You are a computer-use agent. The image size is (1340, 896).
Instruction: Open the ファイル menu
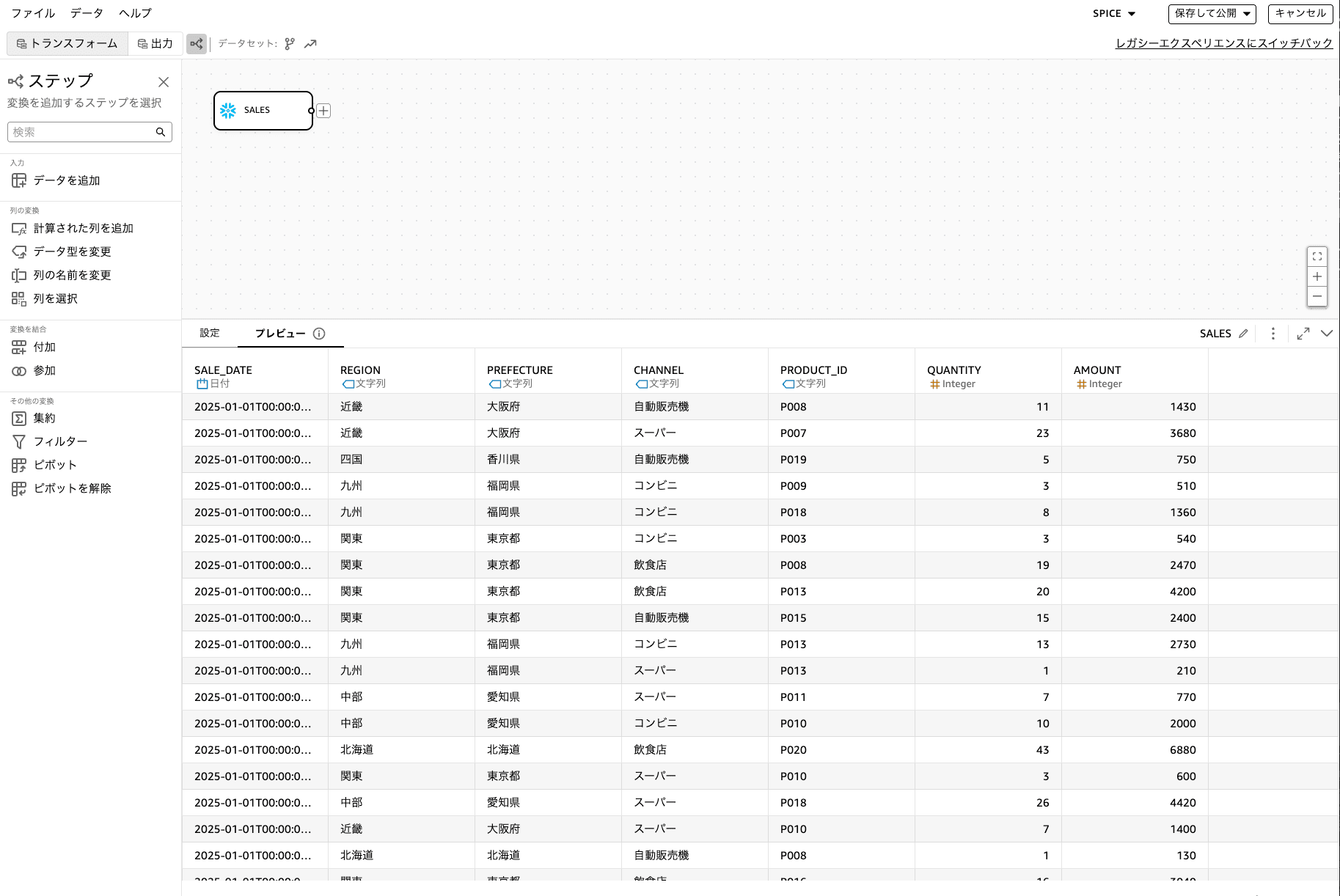(33, 13)
